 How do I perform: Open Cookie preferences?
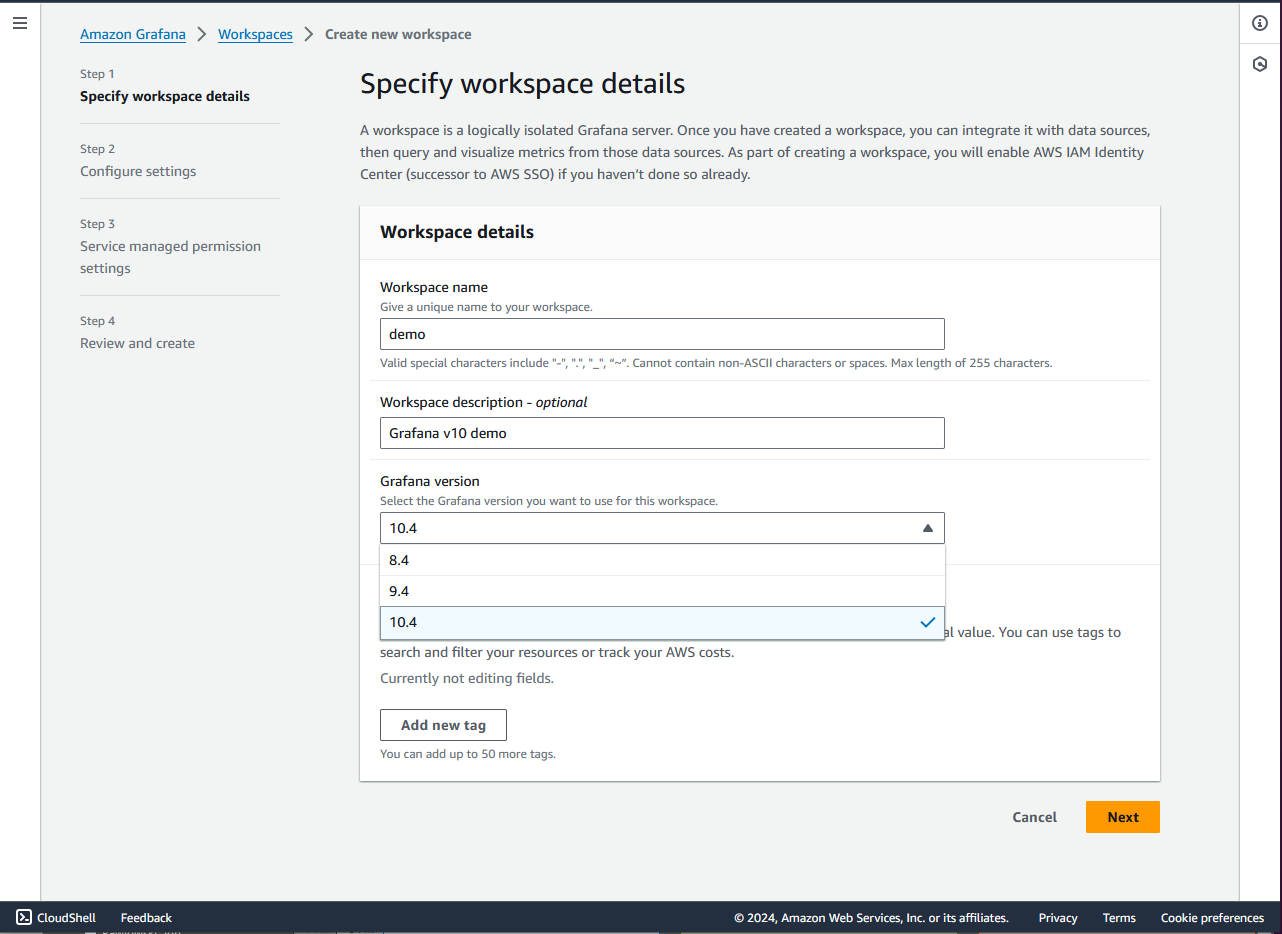(1212, 917)
